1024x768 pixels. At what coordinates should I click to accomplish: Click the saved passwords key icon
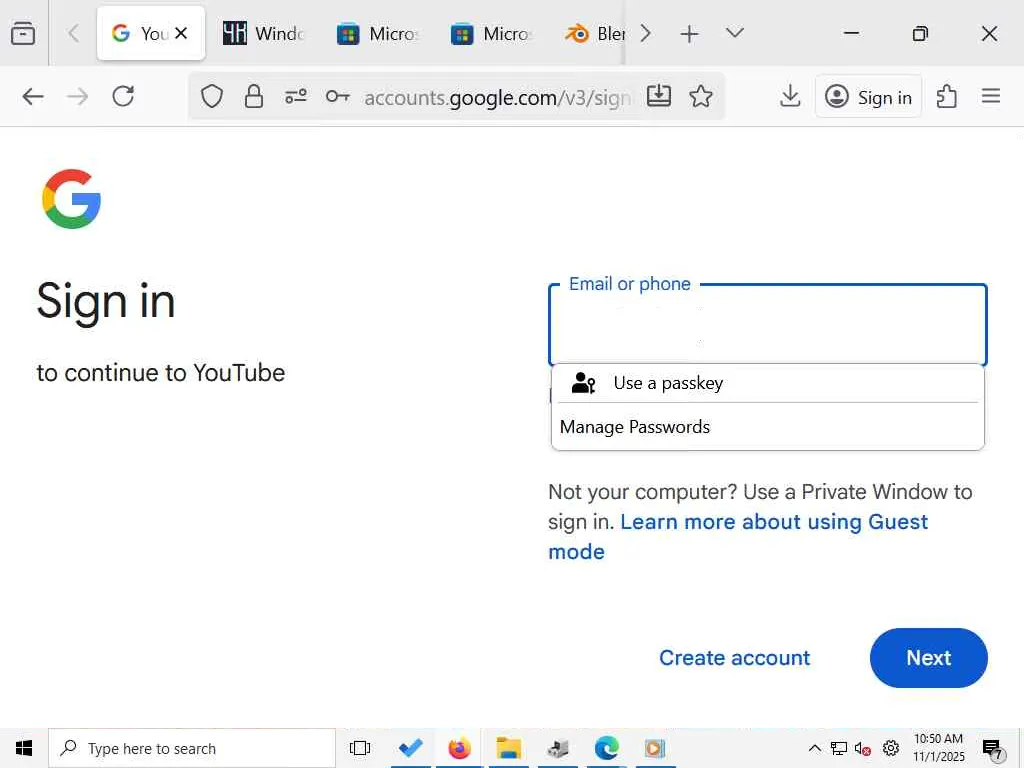pos(338,97)
